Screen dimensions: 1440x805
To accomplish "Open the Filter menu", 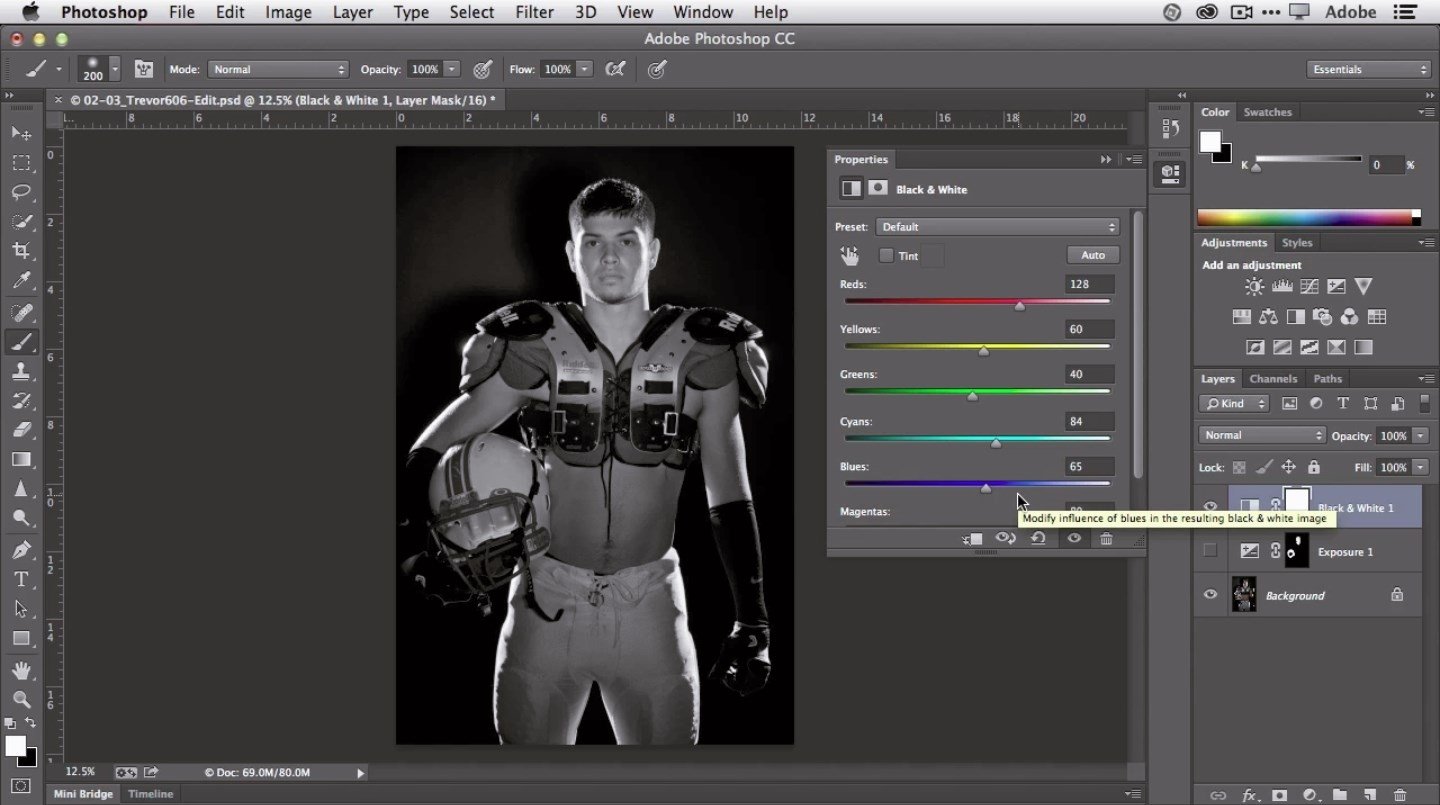I will (x=534, y=12).
